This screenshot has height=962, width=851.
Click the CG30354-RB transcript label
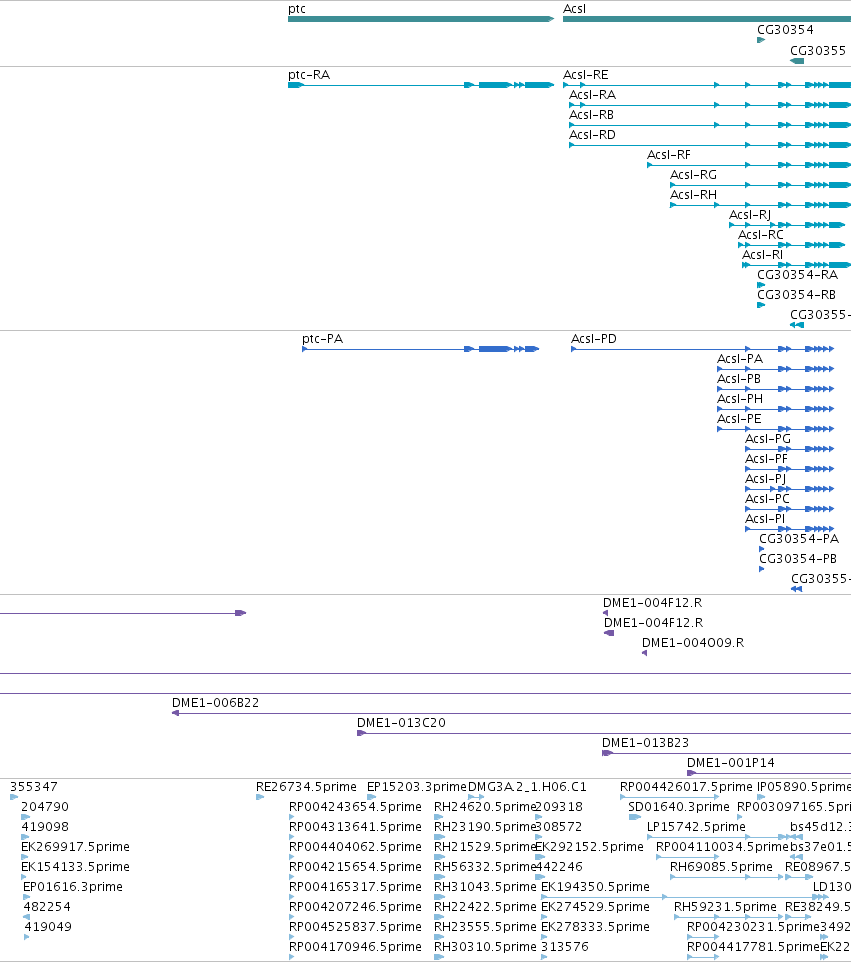tap(796, 294)
